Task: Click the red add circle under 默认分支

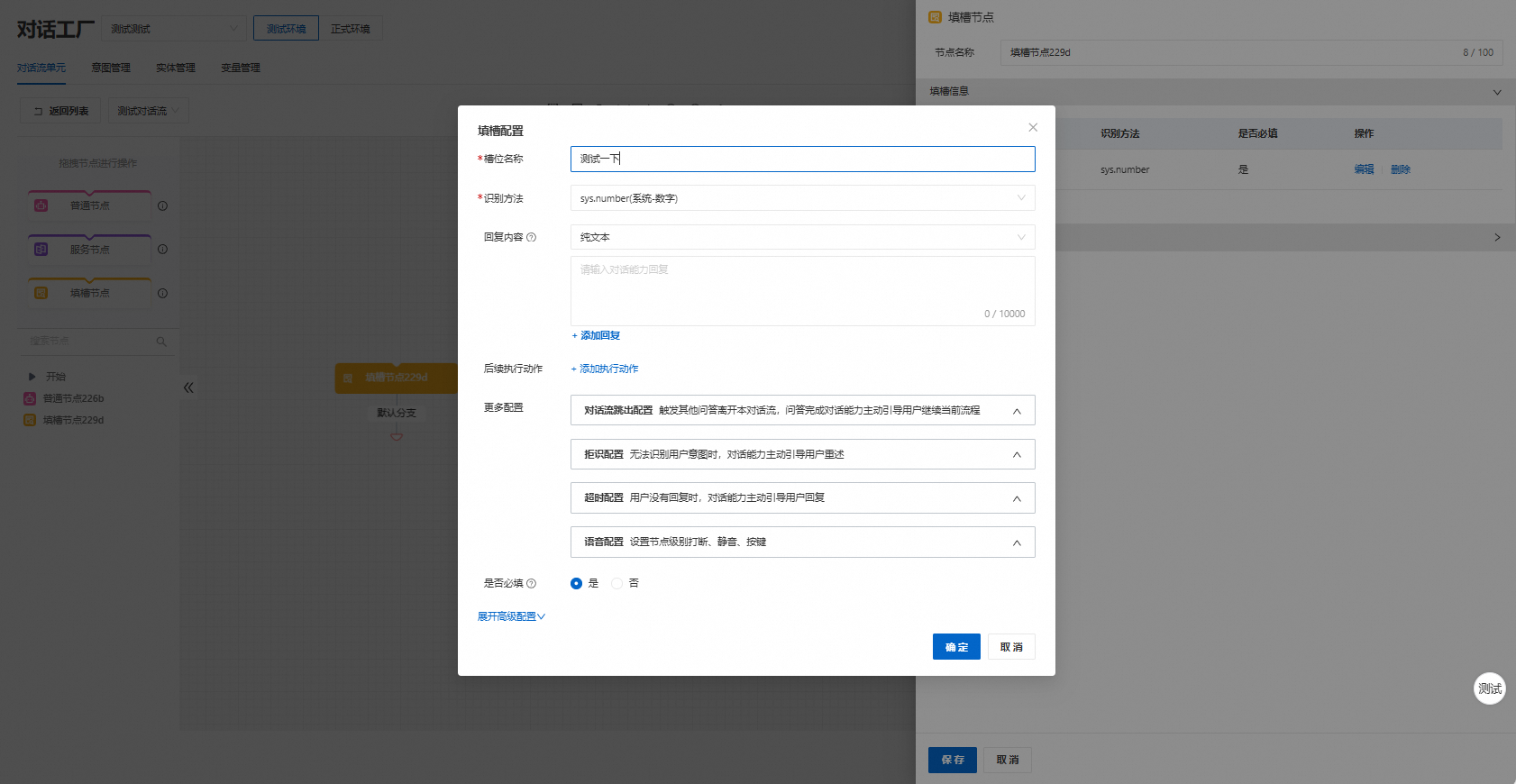Action: (397, 436)
